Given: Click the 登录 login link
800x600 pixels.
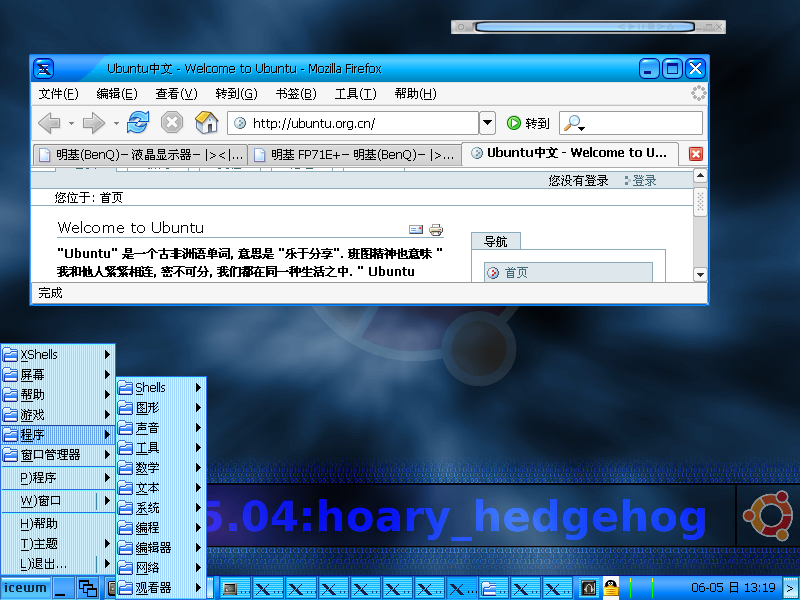Looking at the screenshot, I should point(644,181).
